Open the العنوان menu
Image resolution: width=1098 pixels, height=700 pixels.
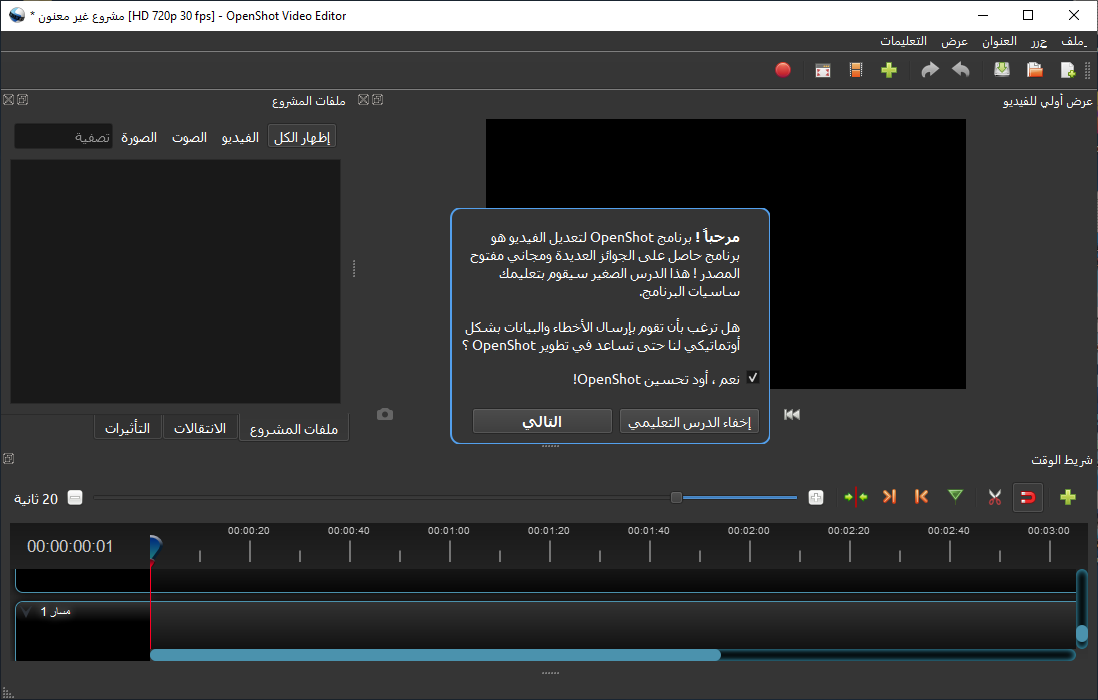pyautogui.click(x=999, y=41)
